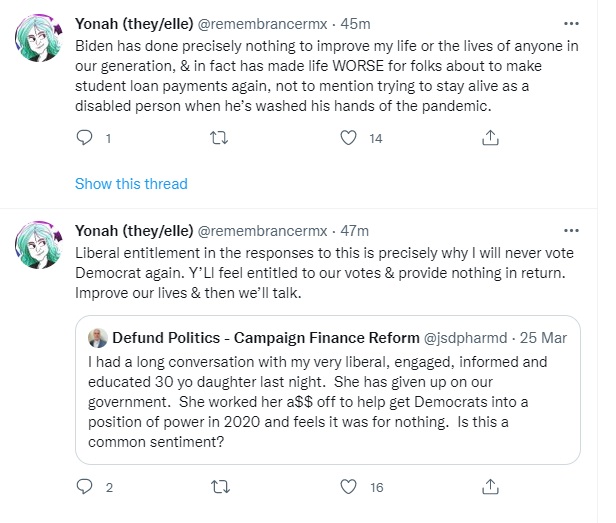Reply to the 45m Biden tweet
The image size is (616, 523).
click(x=84, y=138)
